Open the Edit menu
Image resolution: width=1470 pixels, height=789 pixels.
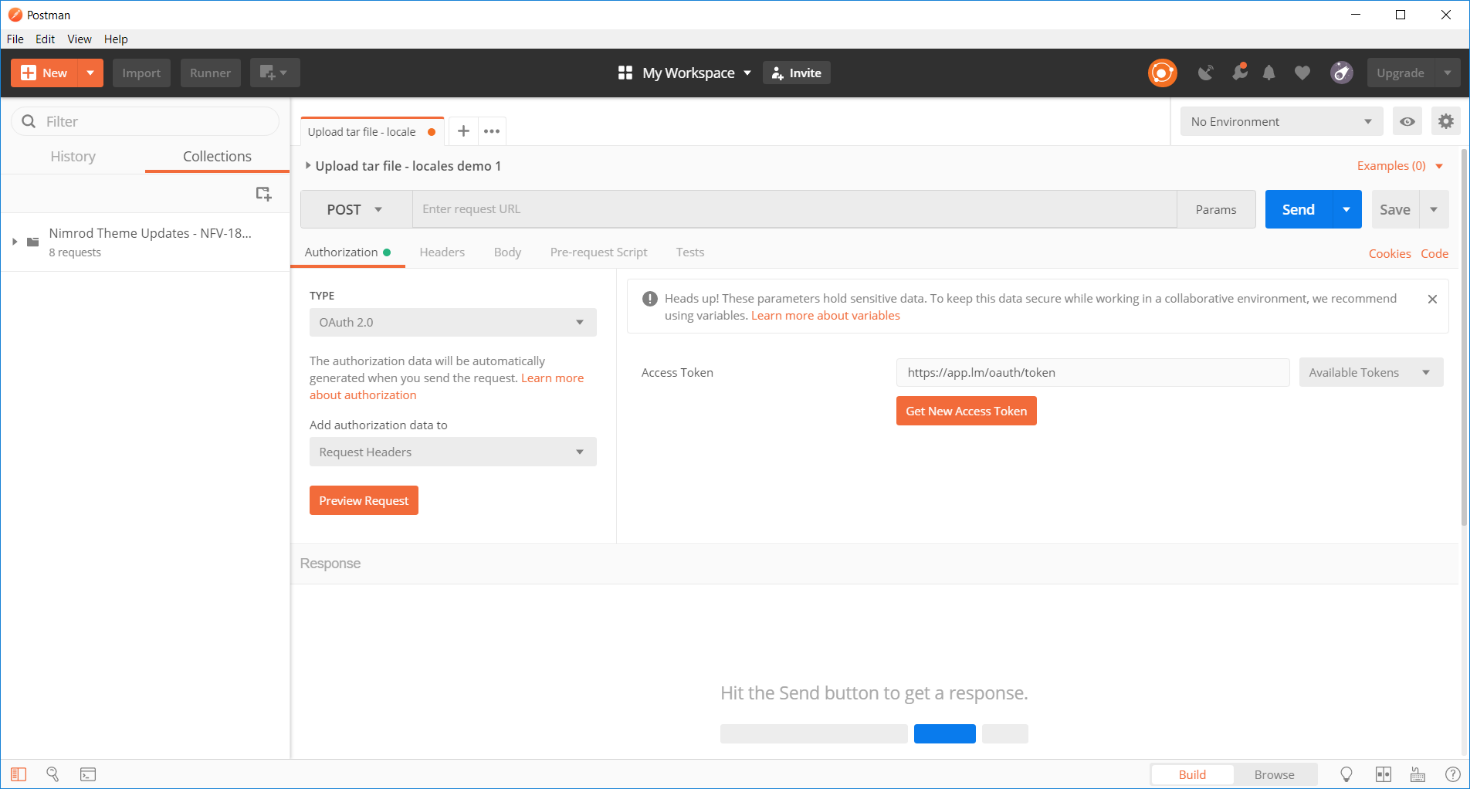45,39
